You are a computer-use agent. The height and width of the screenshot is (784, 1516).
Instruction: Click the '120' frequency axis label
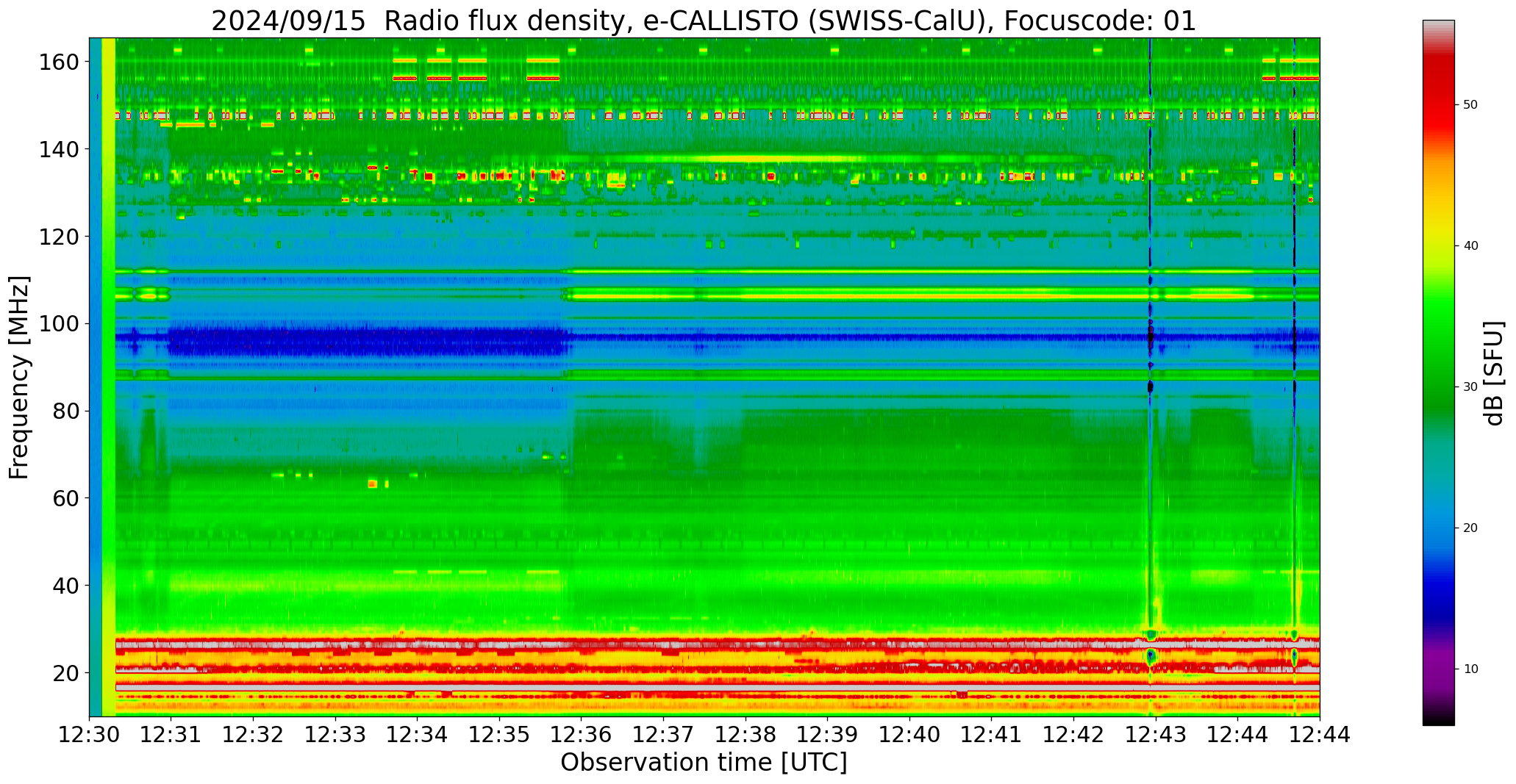click(x=60, y=237)
